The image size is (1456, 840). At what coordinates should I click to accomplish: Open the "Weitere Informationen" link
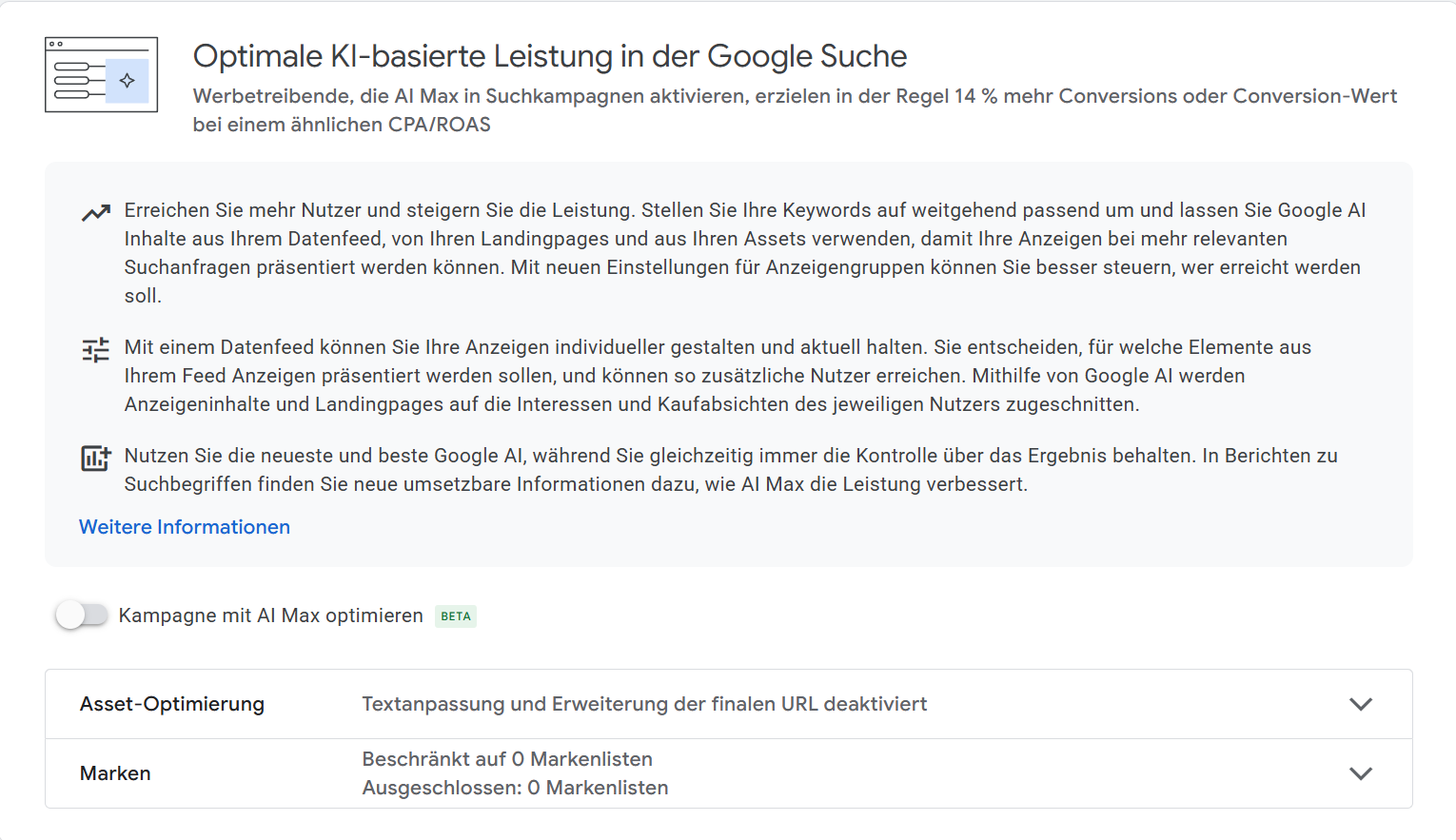point(185,527)
